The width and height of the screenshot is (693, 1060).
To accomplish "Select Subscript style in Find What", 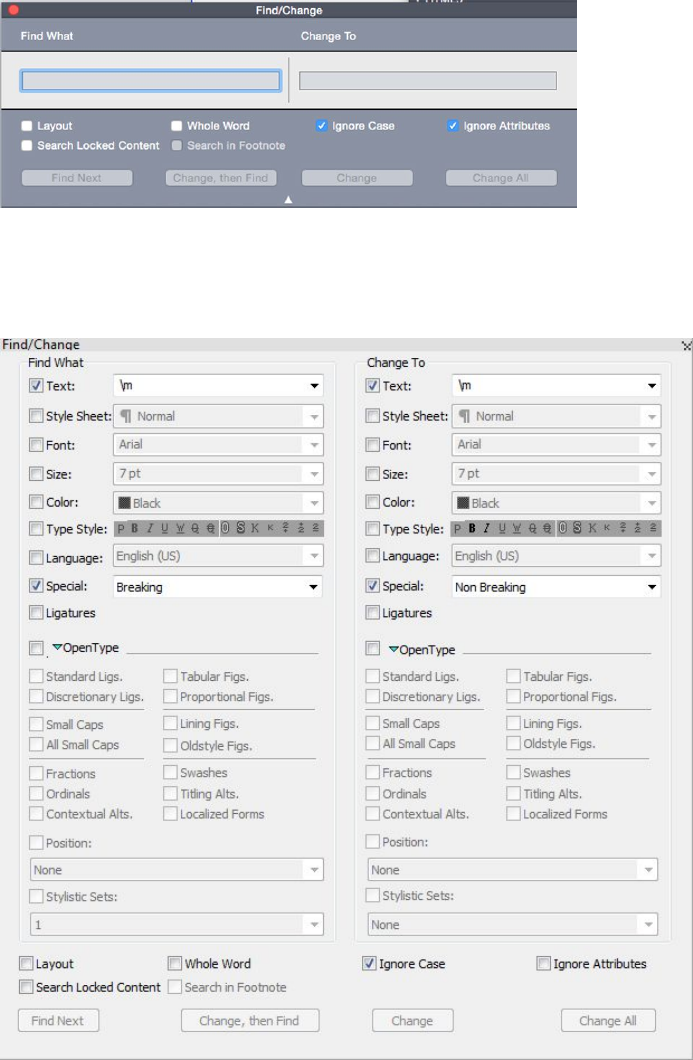I will [x=300, y=529].
